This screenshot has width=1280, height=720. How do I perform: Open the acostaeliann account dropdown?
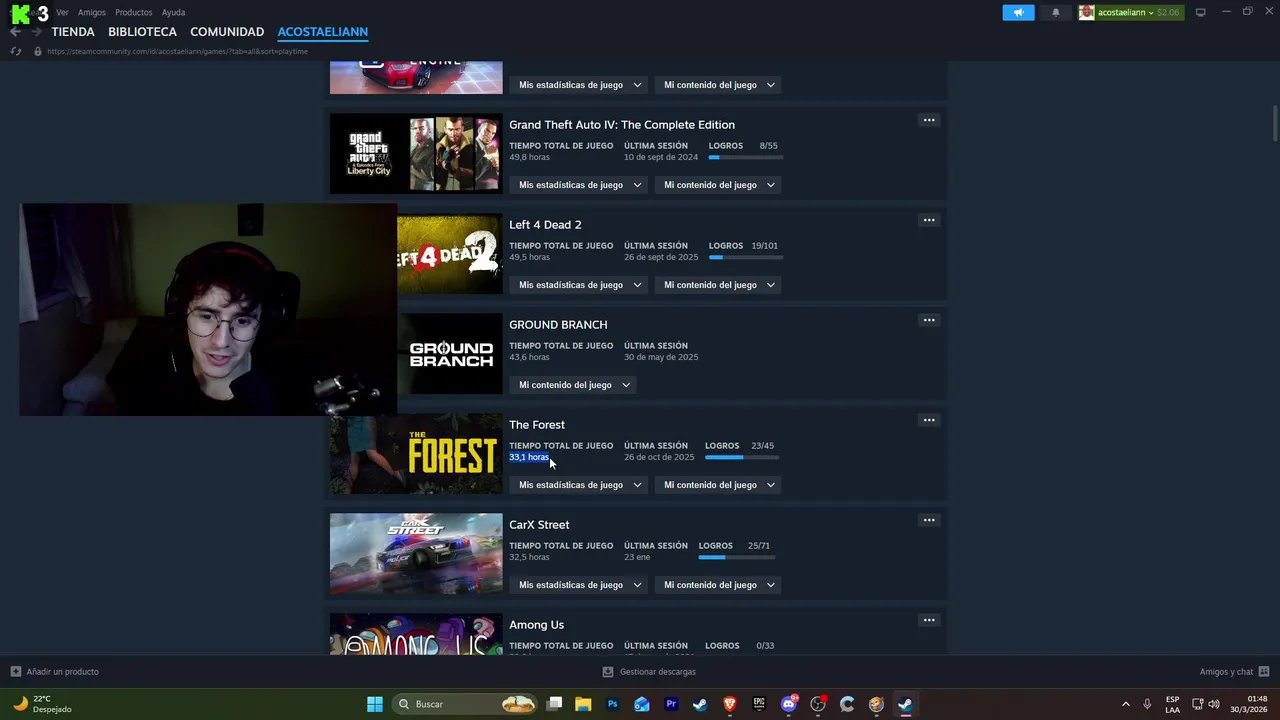click(1131, 12)
